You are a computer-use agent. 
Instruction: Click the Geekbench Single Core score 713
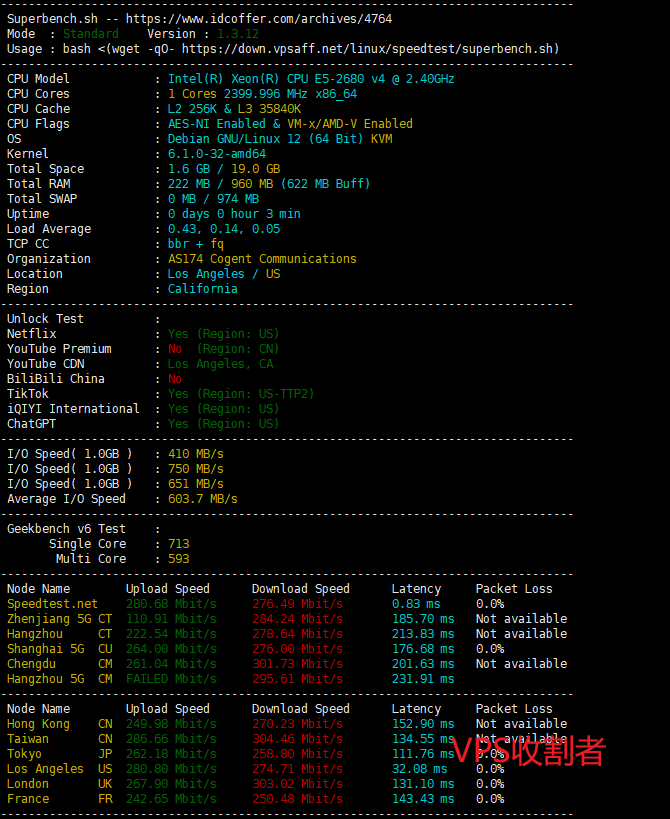[178, 544]
